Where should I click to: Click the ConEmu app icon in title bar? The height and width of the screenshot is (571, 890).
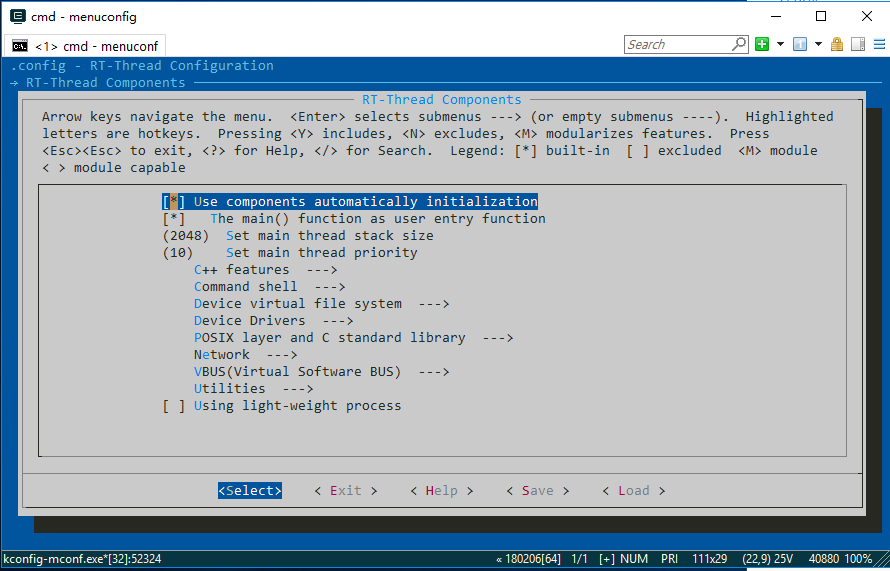[x=18, y=16]
